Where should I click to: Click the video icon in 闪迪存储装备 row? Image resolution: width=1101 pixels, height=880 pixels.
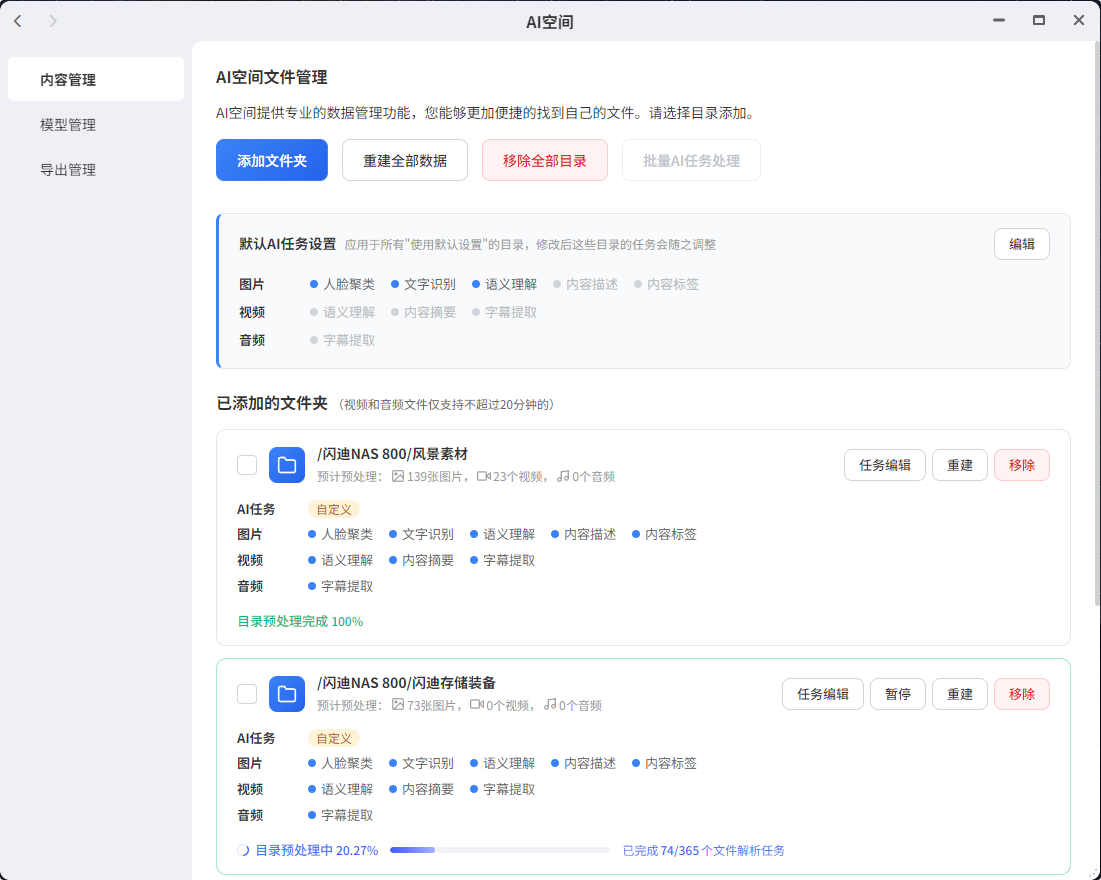click(477, 704)
